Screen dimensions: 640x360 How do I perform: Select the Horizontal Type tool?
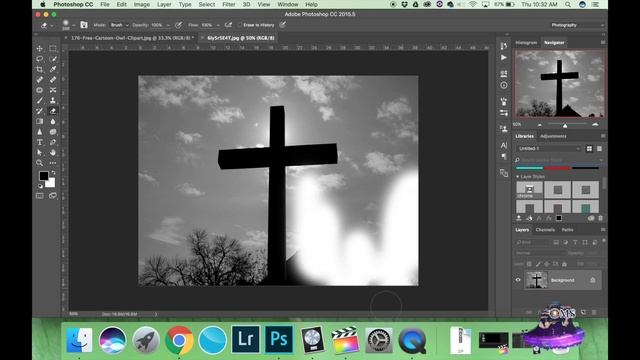[x=40, y=142]
